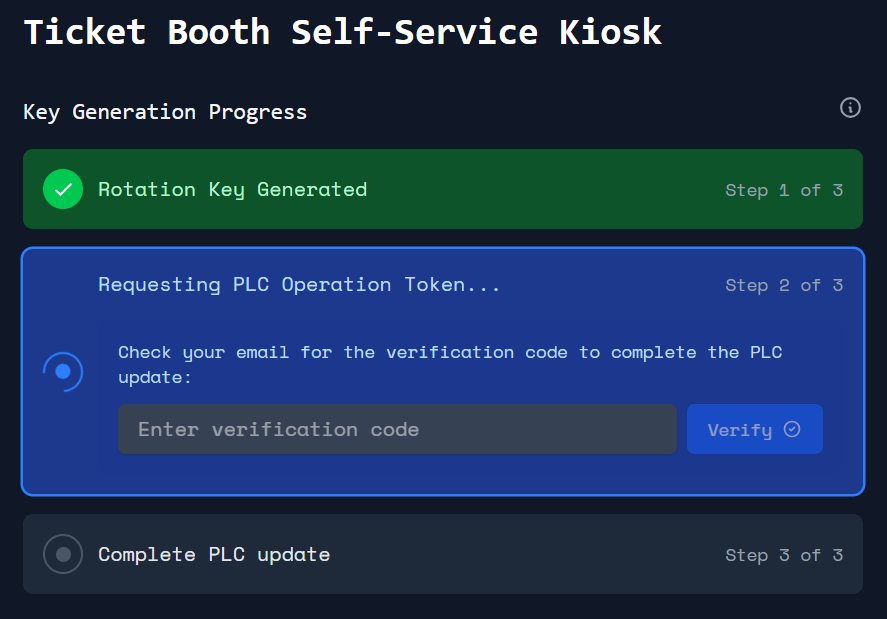Screen dimensions: 887x619
Task: Click the gray pending circle for step three
Action: (63, 554)
